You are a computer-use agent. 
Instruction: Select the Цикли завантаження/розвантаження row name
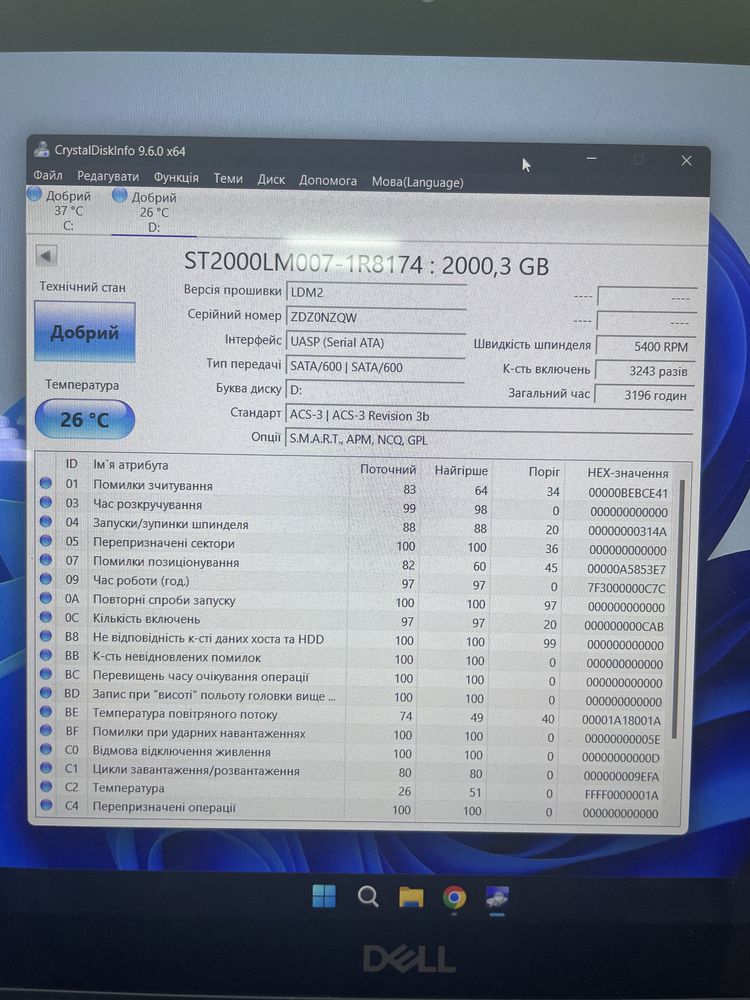(x=196, y=770)
